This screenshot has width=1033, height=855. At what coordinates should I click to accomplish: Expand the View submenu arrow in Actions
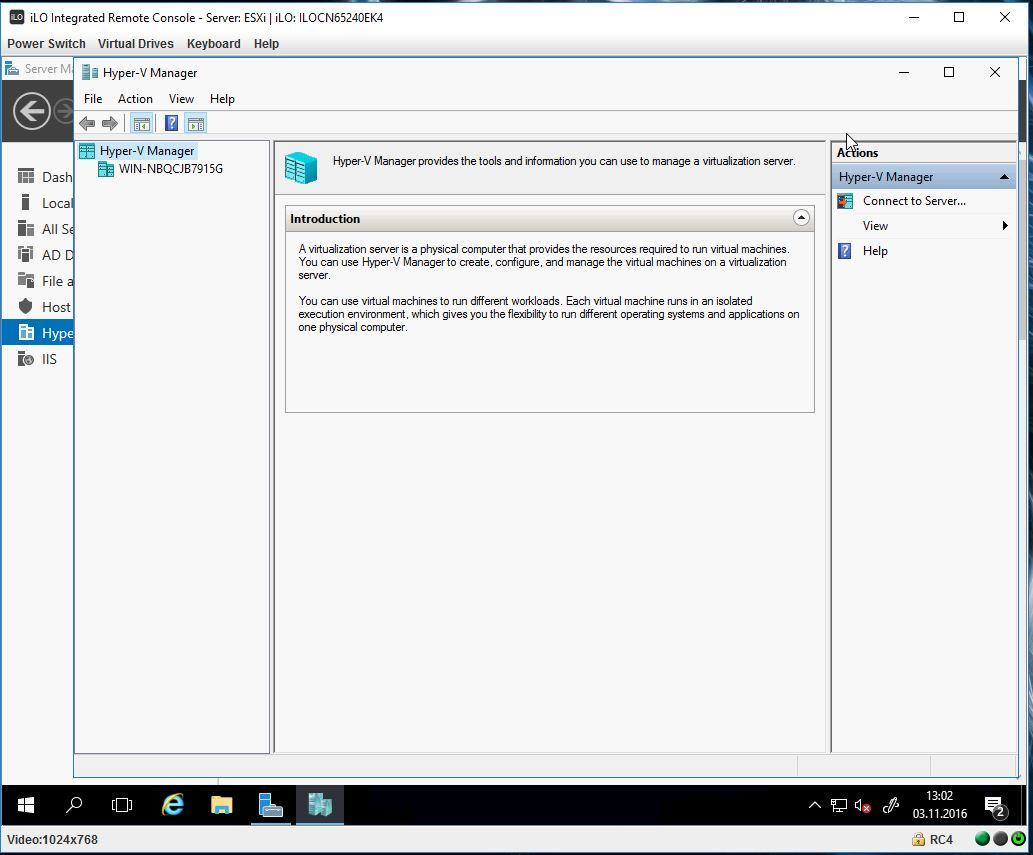1005,226
